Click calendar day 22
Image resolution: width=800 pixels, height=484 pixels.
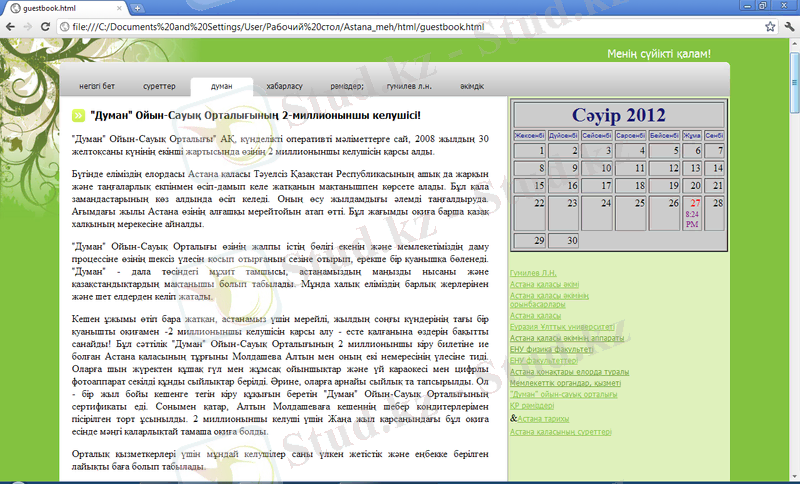[530, 213]
